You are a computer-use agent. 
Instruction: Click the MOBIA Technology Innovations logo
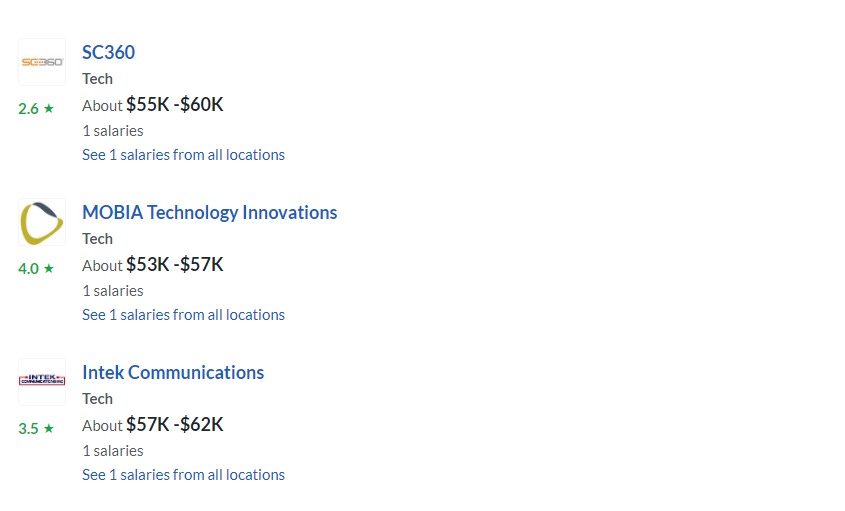42,222
